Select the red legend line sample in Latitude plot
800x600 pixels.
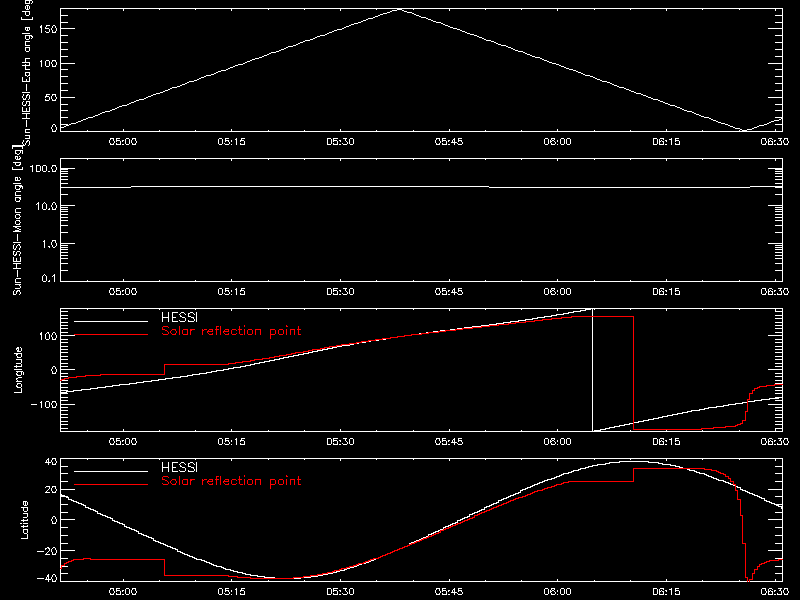(x=111, y=484)
